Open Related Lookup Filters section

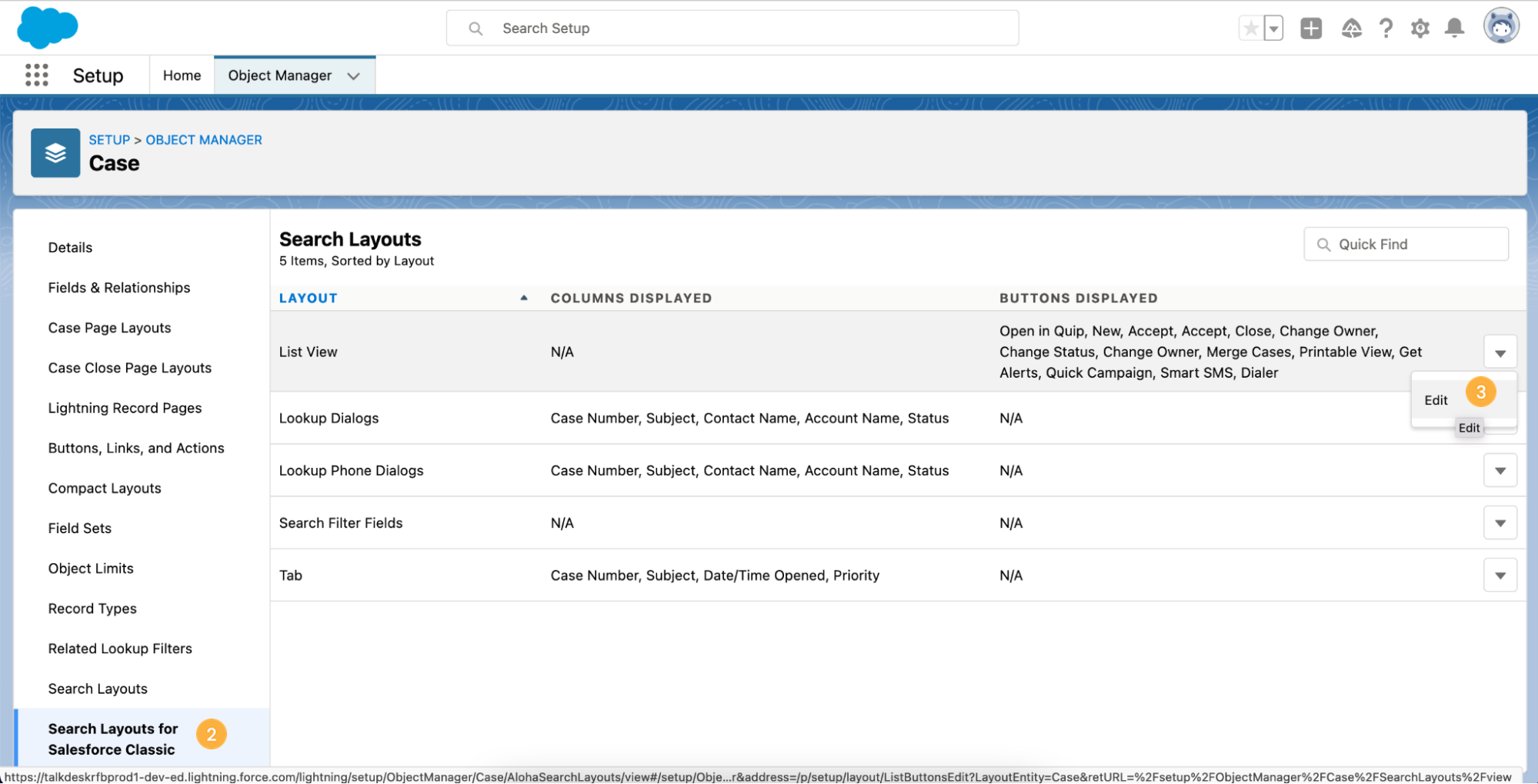point(120,648)
